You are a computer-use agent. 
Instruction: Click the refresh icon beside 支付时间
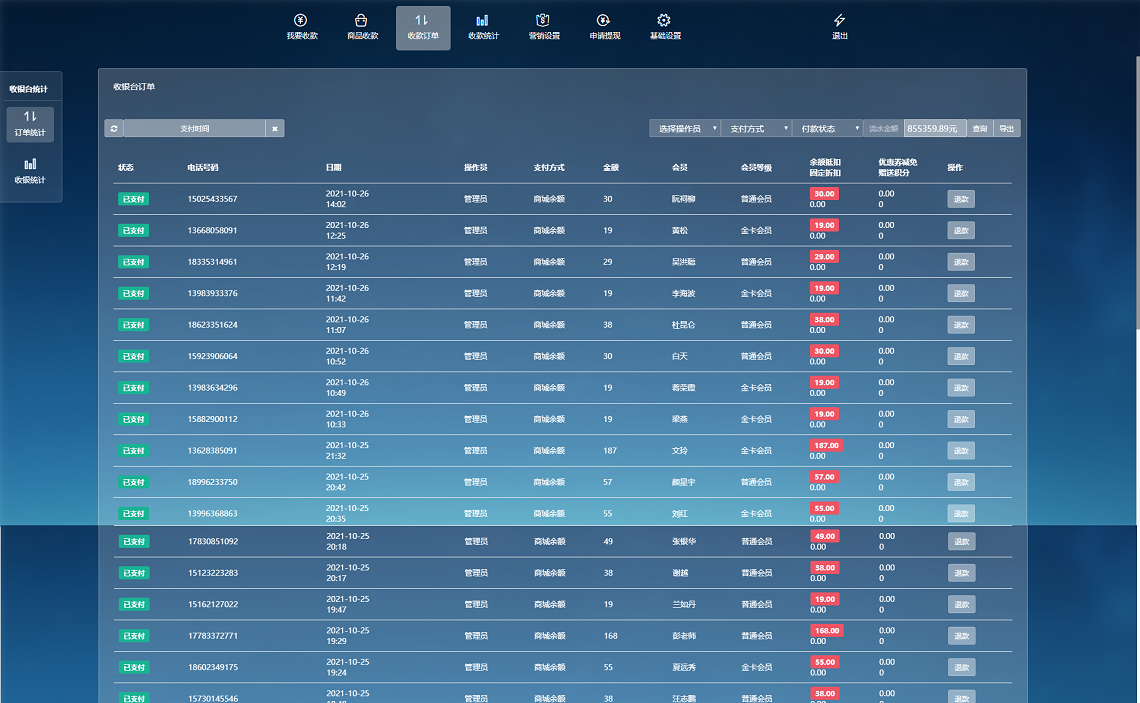tap(114, 128)
